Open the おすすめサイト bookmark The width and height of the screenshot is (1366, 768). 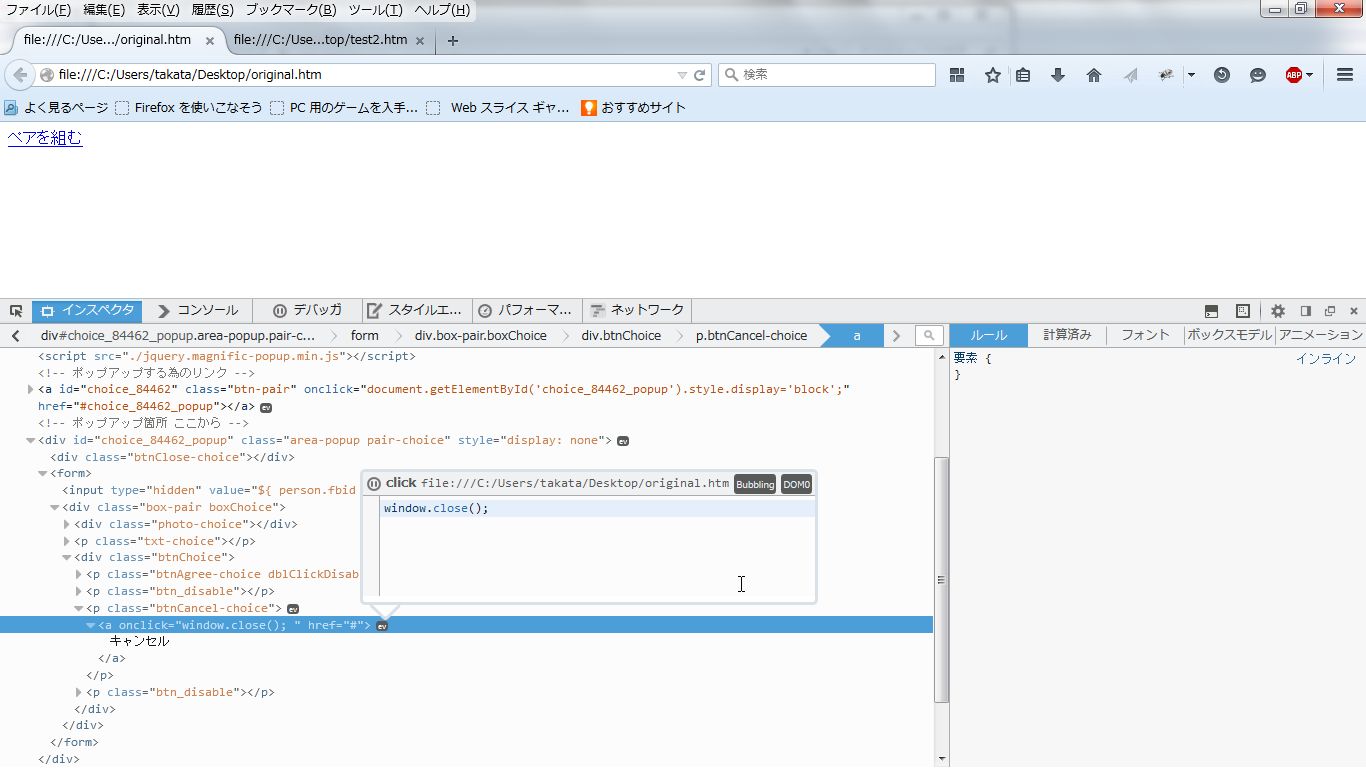pyautogui.click(x=634, y=108)
